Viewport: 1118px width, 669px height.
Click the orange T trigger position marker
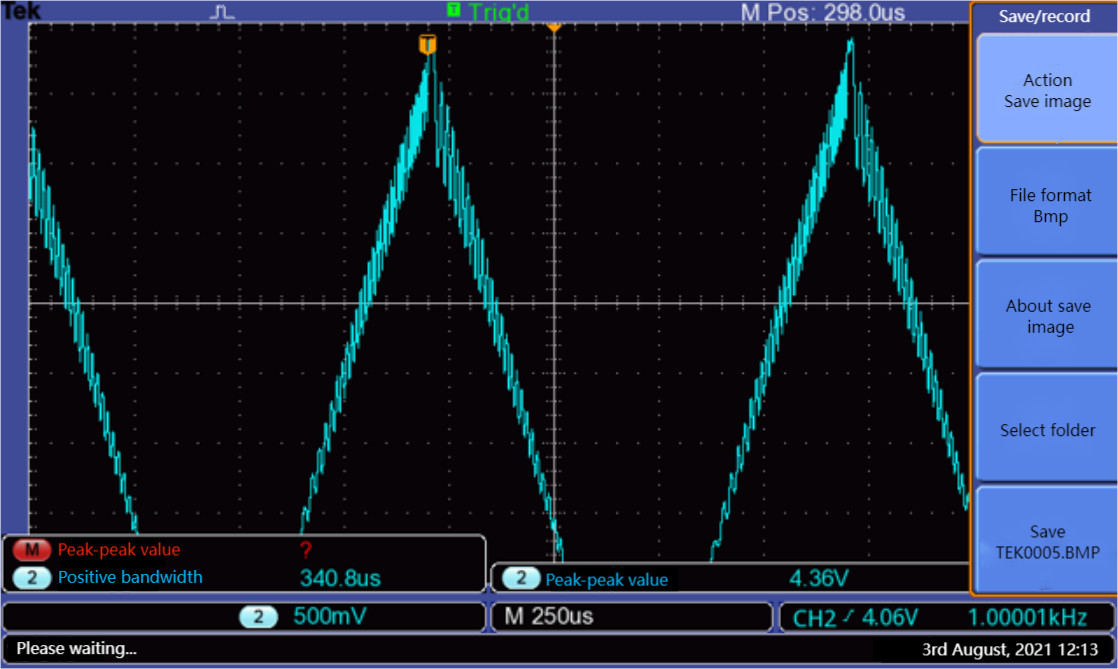pyautogui.click(x=427, y=44)
